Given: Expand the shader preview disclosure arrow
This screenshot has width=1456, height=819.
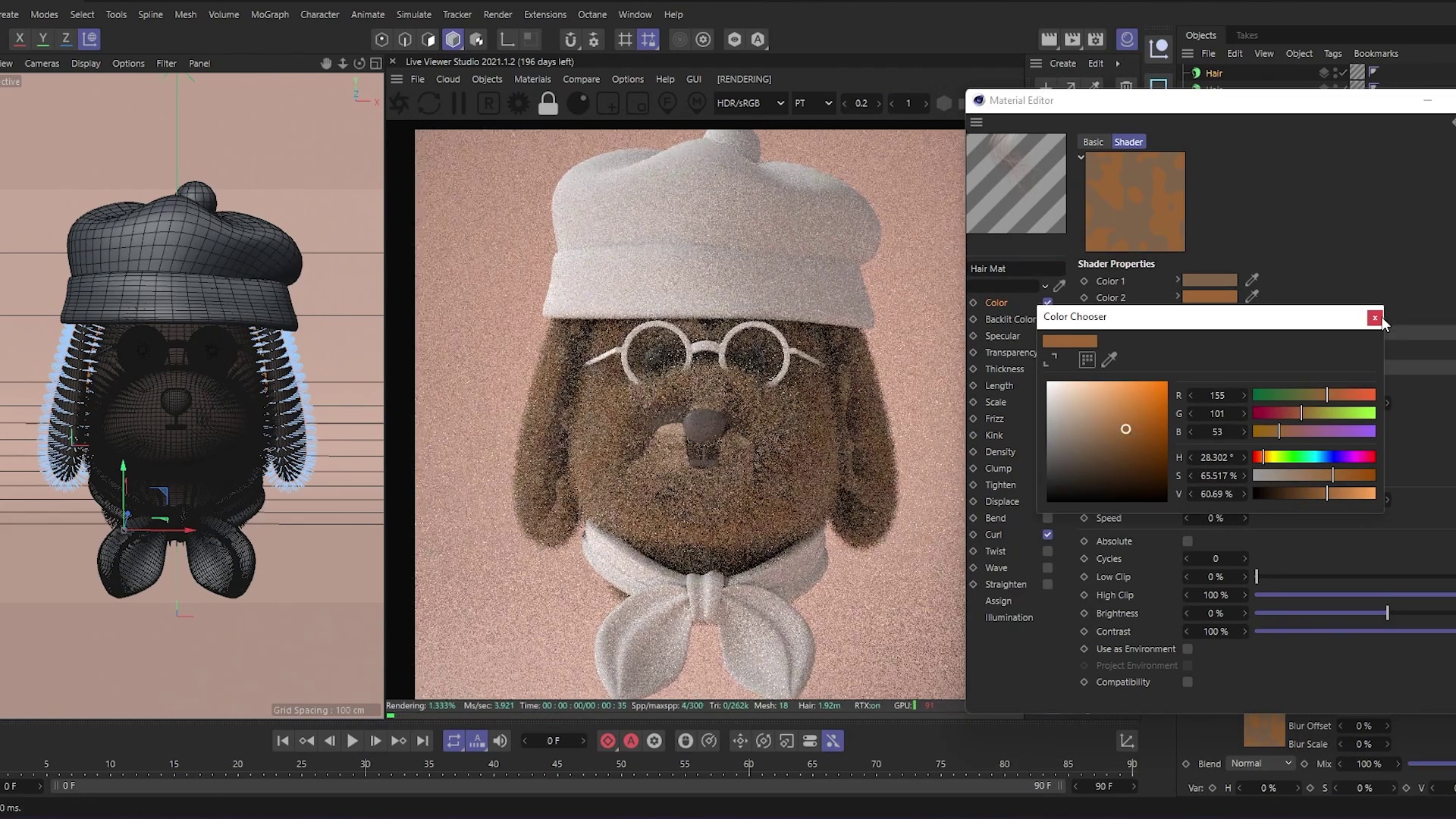Looking at the screenshot, I should [1081, 157].
